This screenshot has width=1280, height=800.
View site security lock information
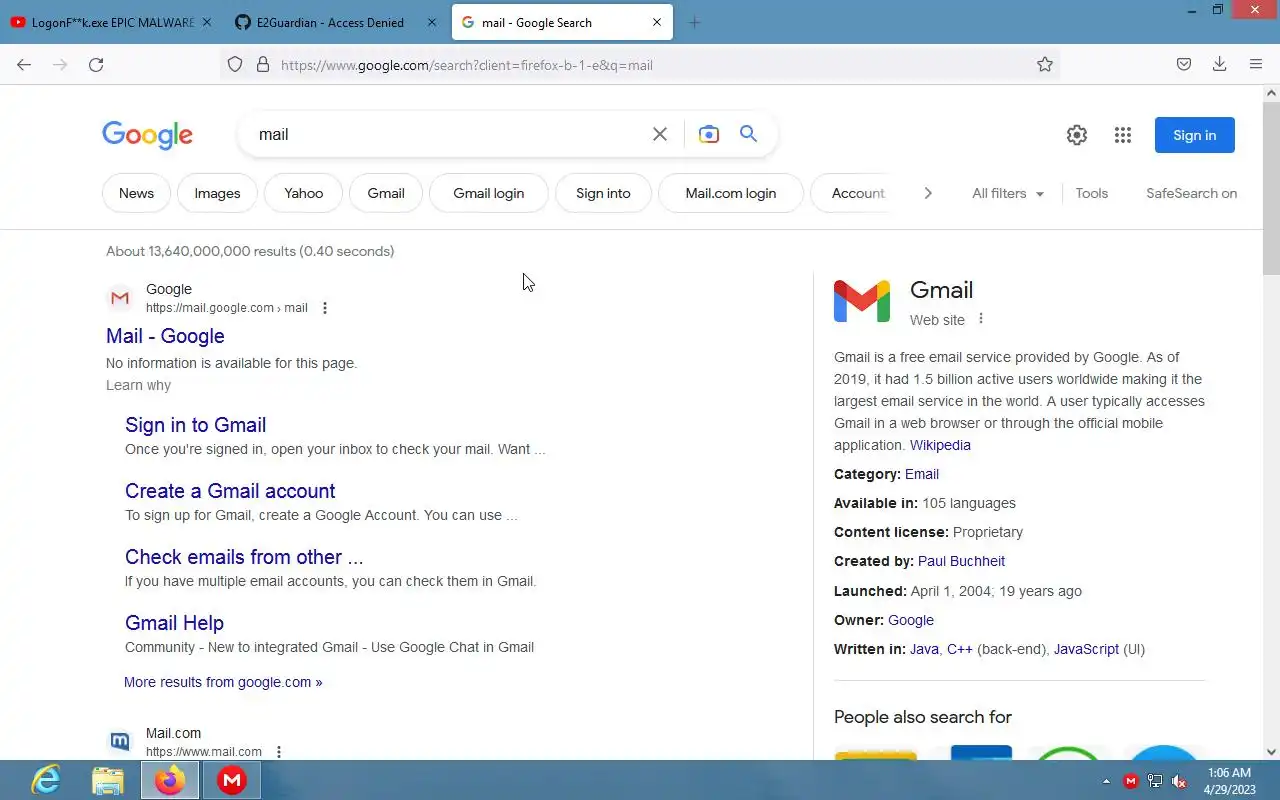263,65
